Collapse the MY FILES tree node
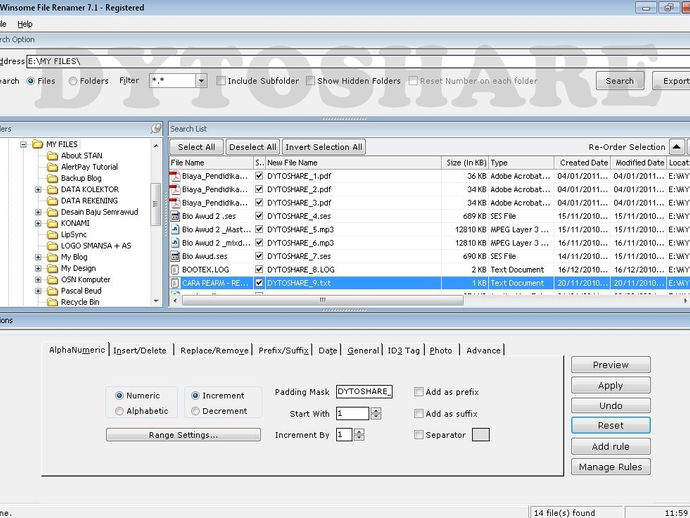Viewport: 690px width, 518px height. [x=23, y=144]
